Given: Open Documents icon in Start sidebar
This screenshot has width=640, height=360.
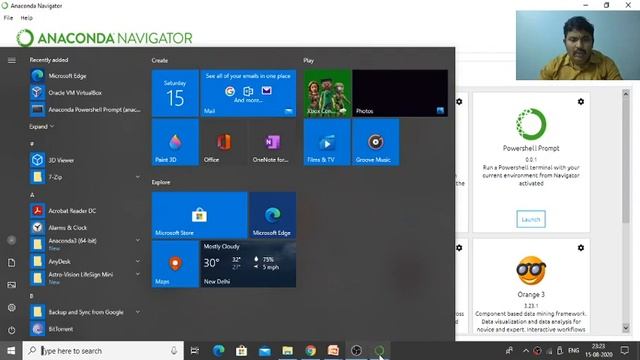Looking at the screenshot, I should [x=11, y=263].
